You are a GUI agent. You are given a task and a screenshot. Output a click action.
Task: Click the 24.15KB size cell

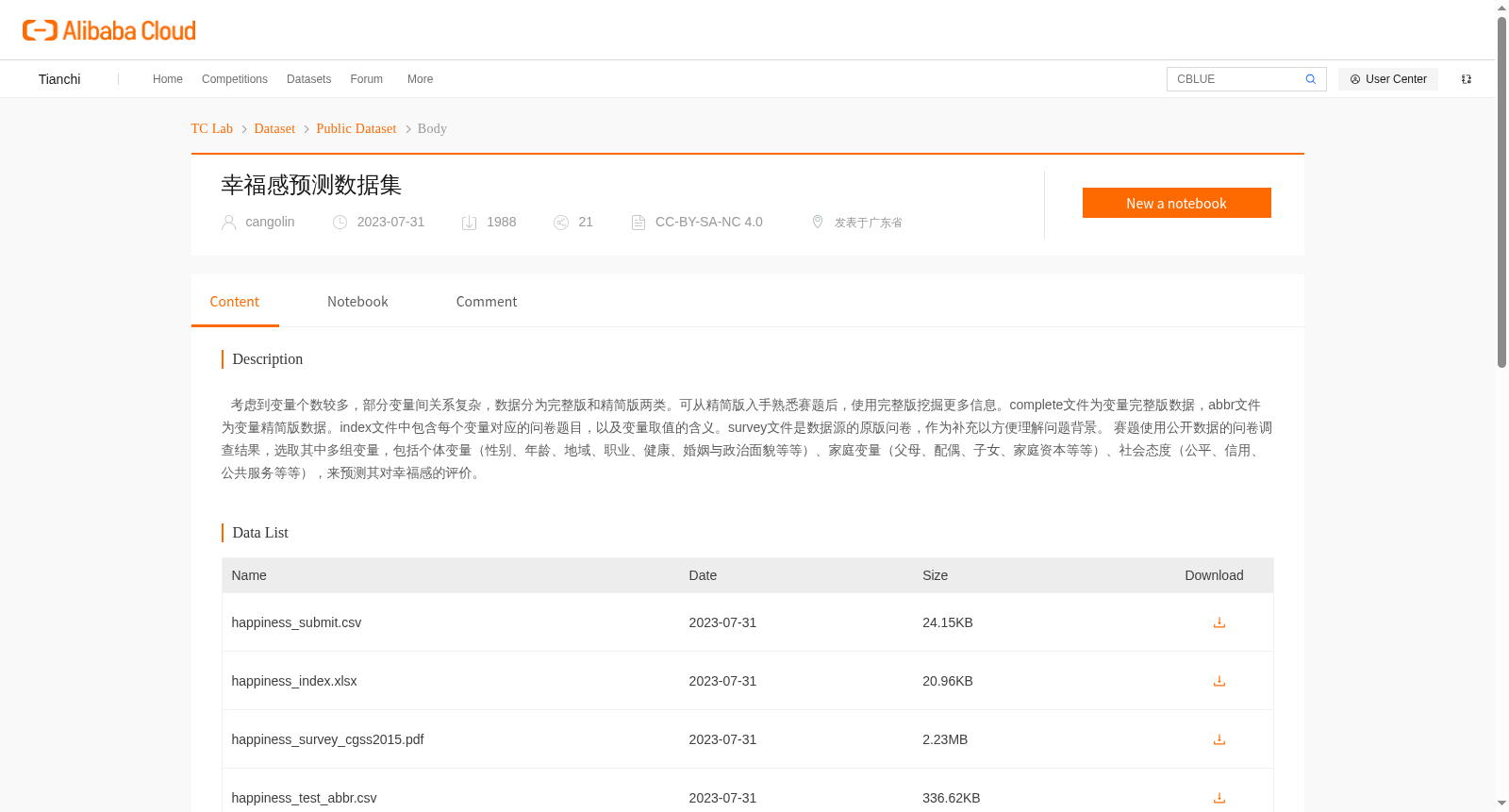click(x=948, y=622)
